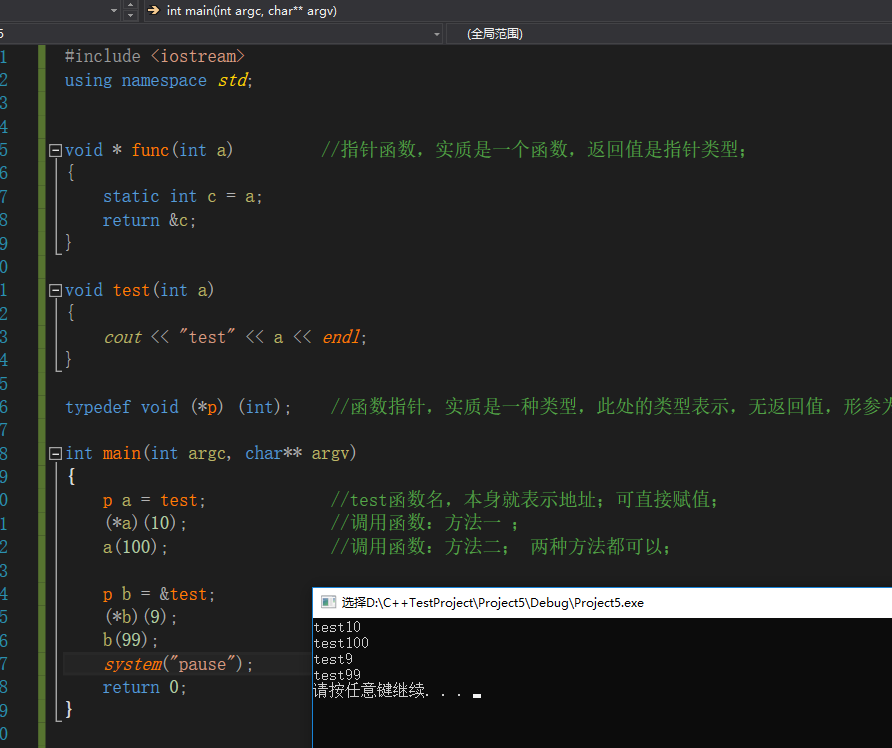
Task: Click the text #include <iostream>
Action: coord(155,56)
